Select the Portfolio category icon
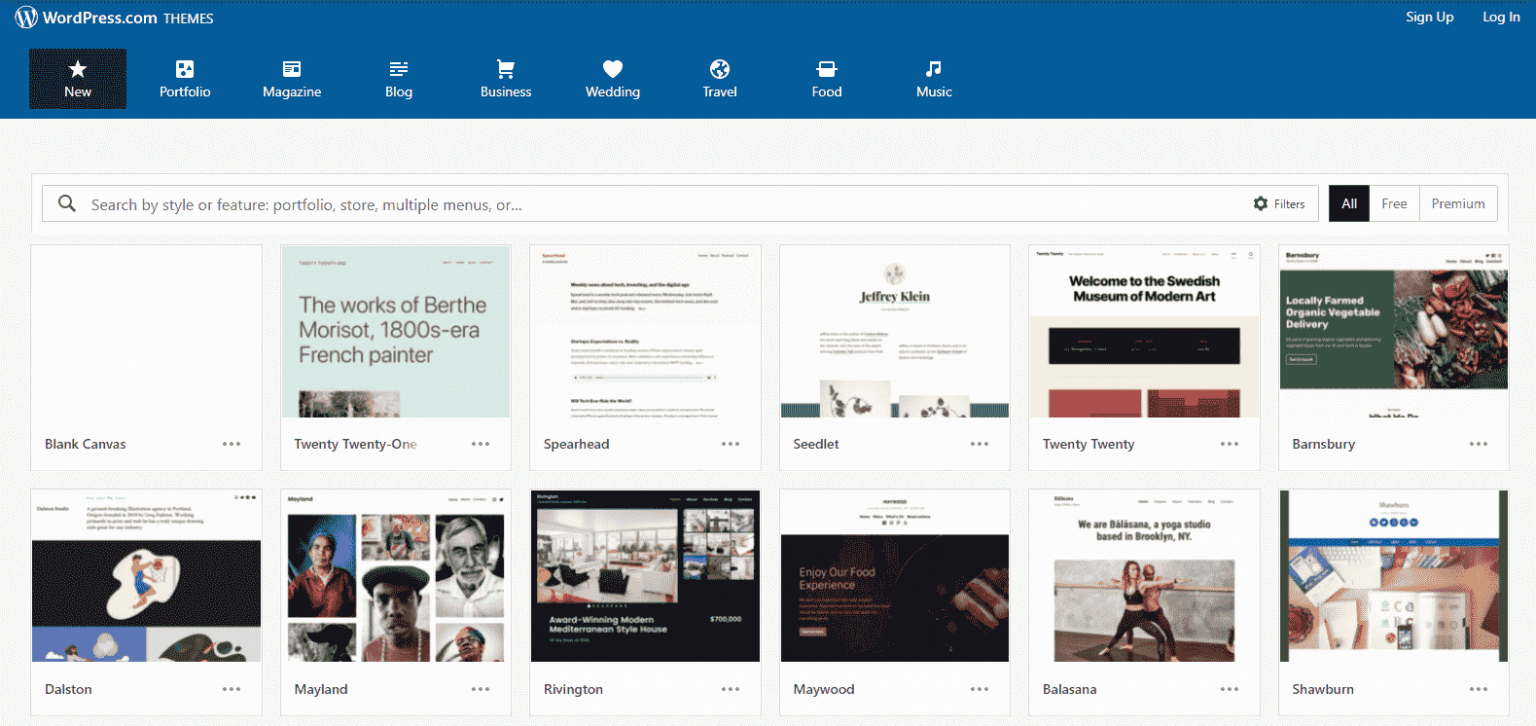 184,78
